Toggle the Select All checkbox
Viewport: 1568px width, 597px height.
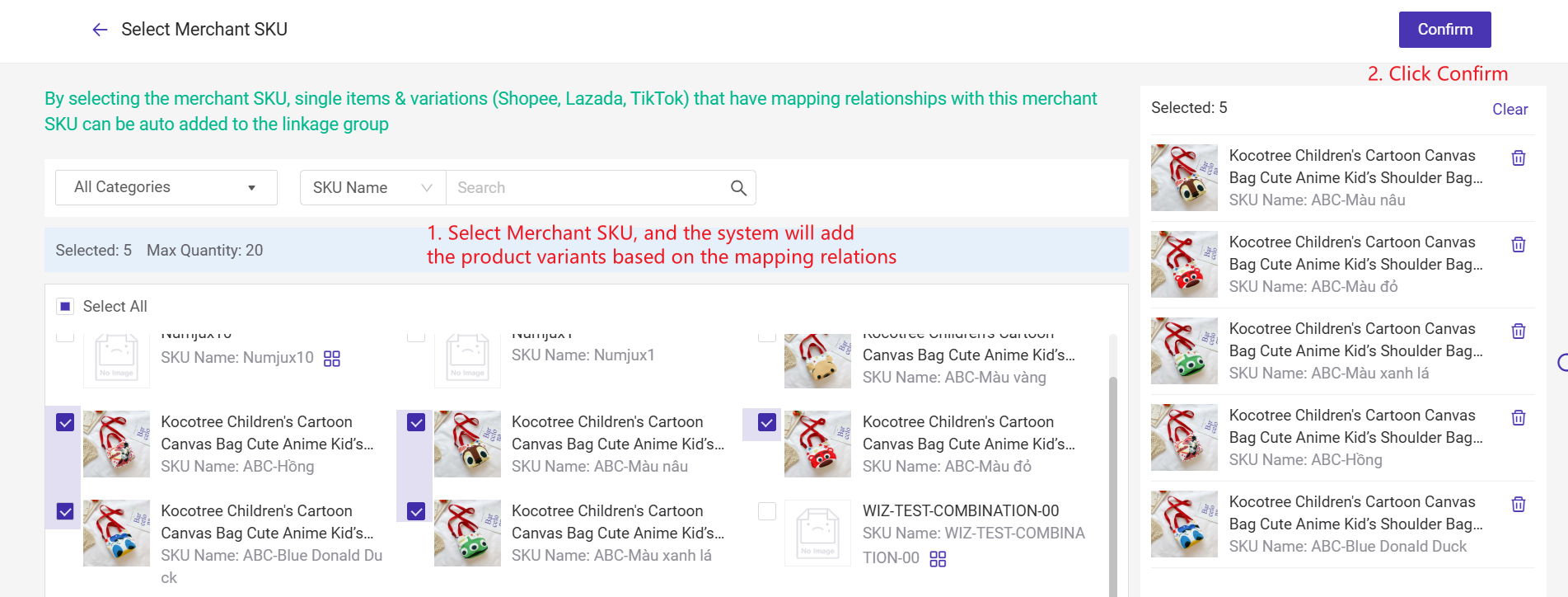pos(65,307)
